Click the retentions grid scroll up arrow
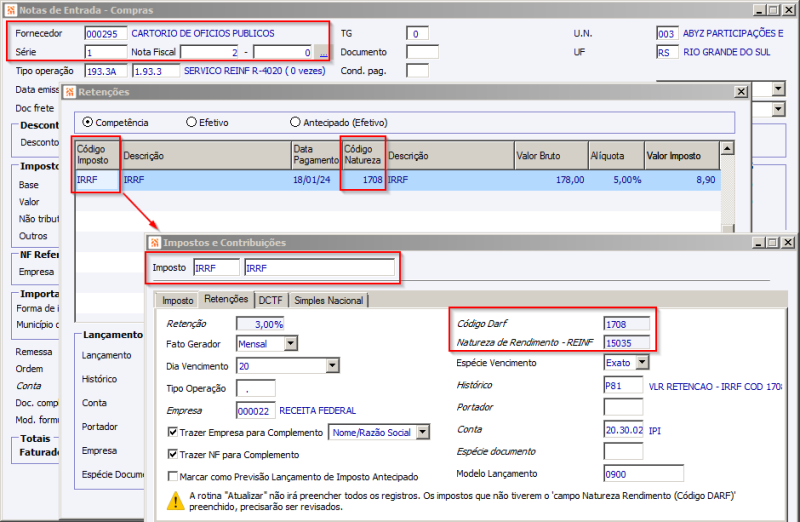800x522 pixels. tap(727, 148)
